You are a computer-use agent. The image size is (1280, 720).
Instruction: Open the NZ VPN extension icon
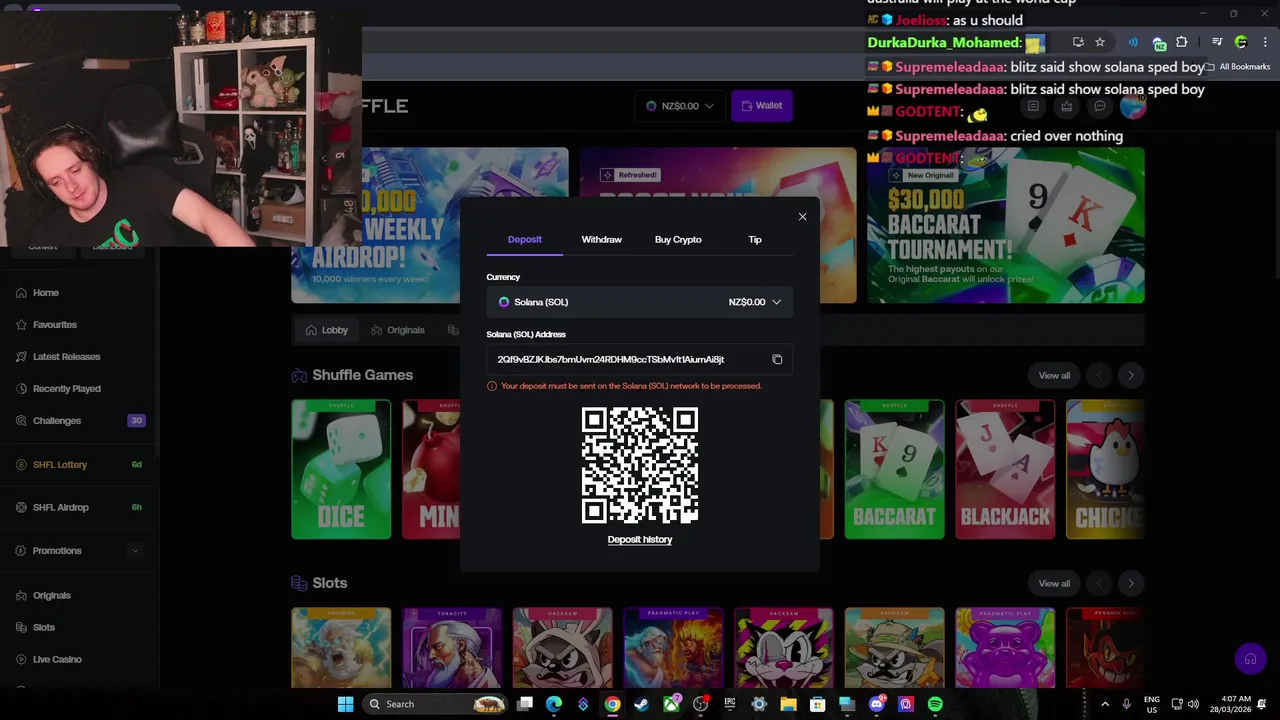pyautogui.click(x=1159, y=43)
